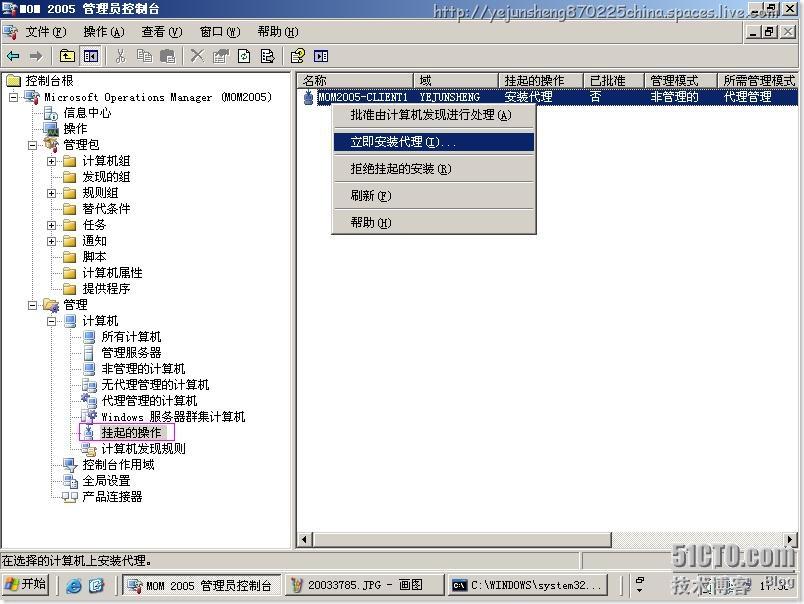Click the horizontal scrollbar thumb

click(x=462, y=539)
